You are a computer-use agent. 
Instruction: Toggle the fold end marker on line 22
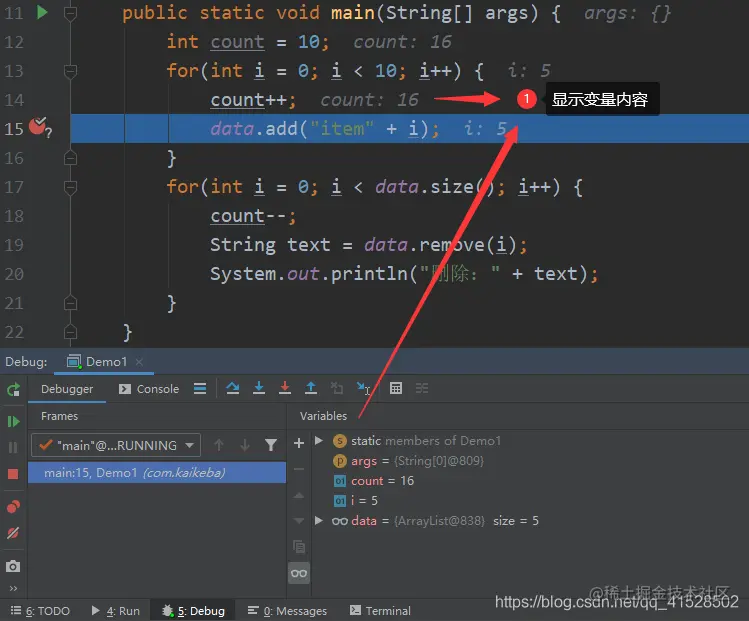(x=70, y=332)
